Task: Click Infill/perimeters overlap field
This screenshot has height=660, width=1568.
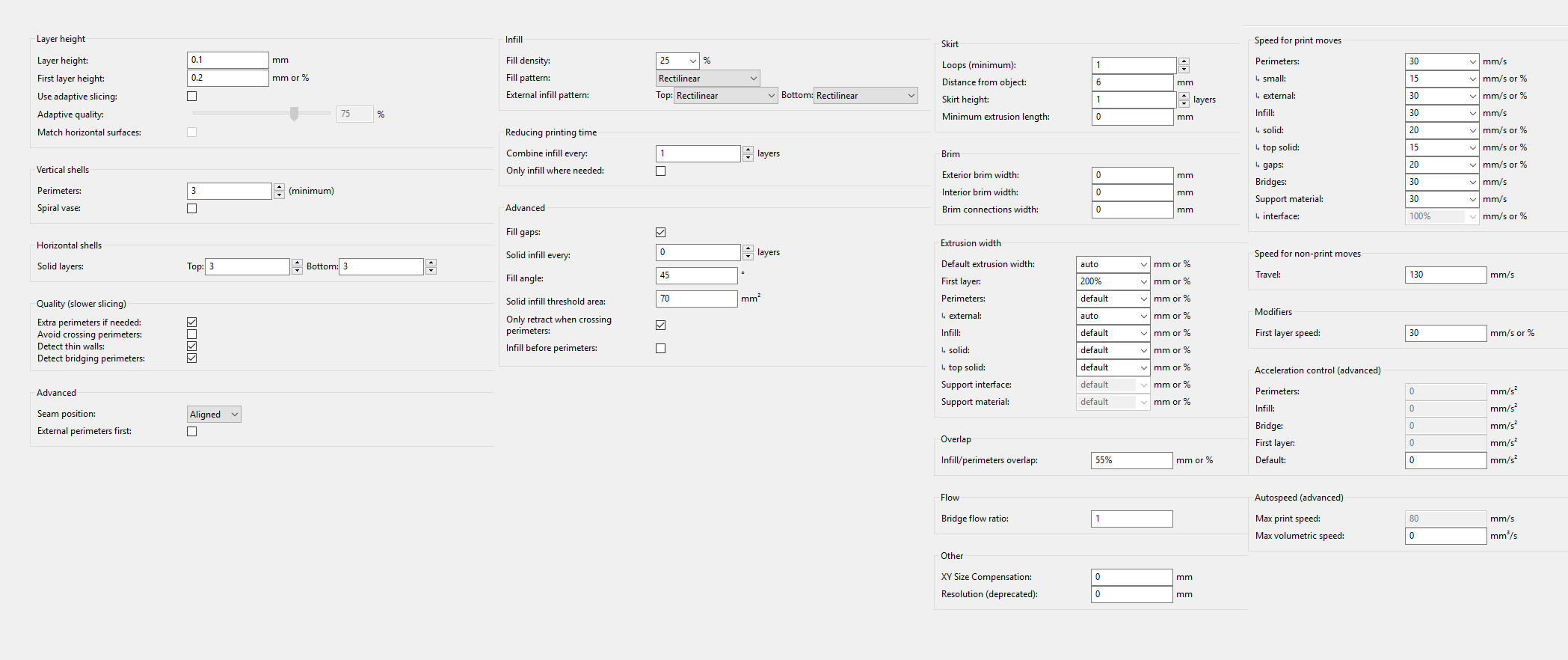Action: click(1132, 460)
